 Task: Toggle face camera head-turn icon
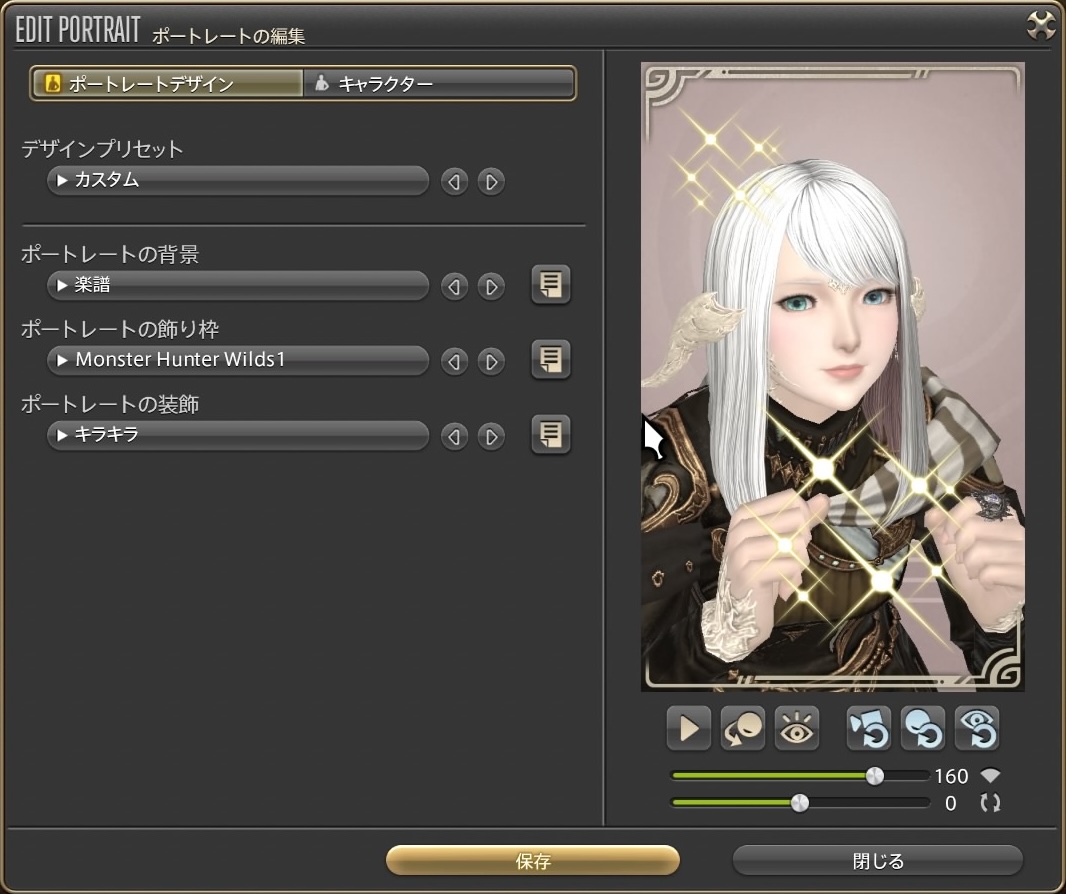click(743, 729)
